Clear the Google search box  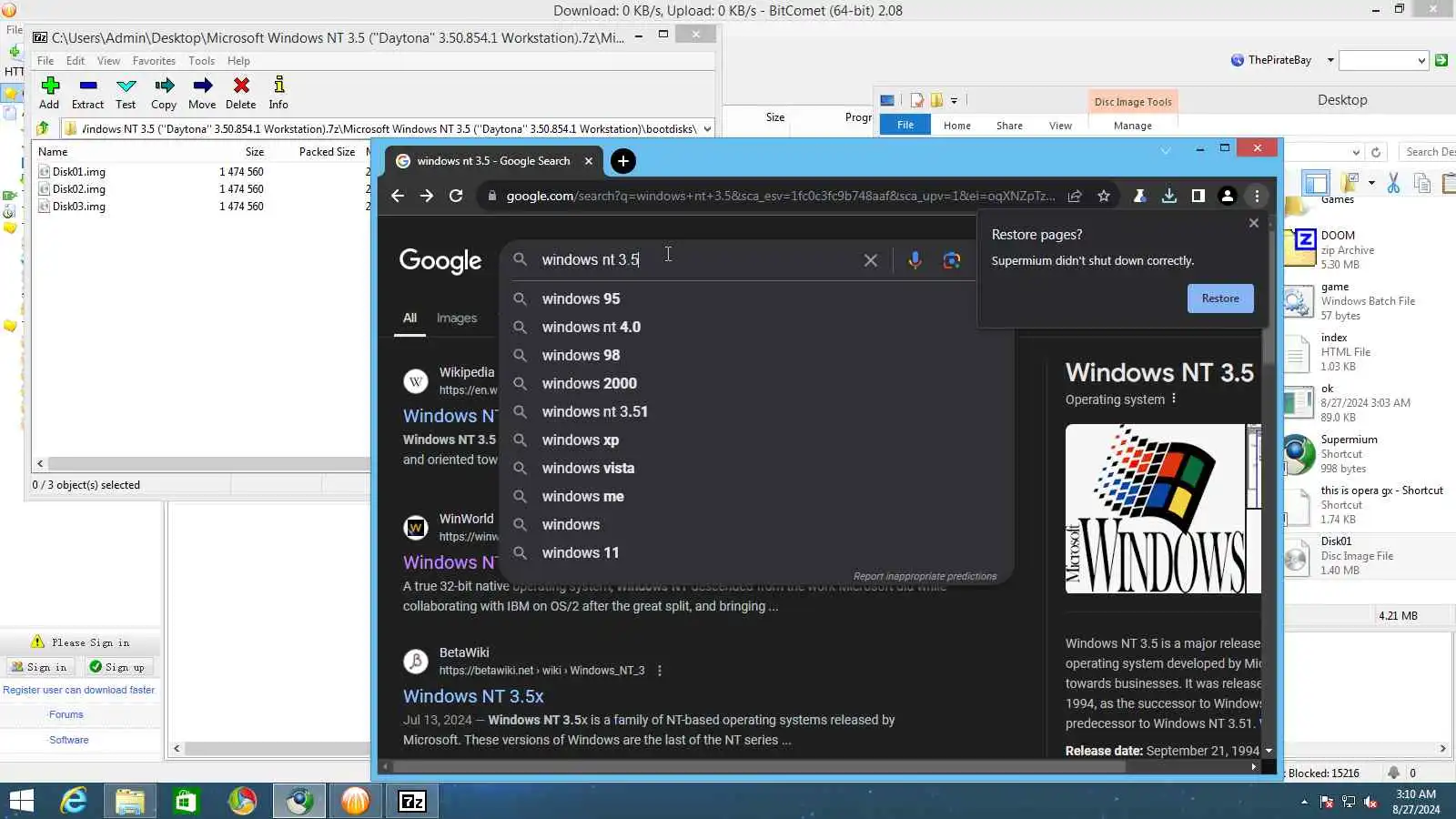pyautogui.click(x=871, y=260)
